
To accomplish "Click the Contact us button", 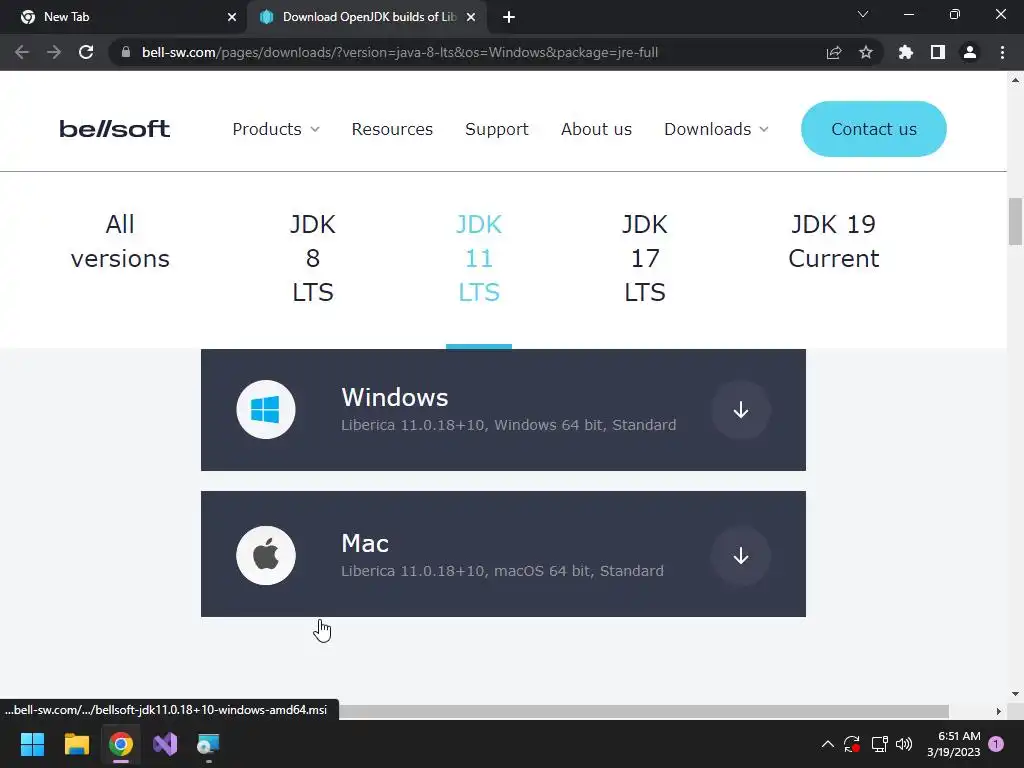I will point(874,129).
